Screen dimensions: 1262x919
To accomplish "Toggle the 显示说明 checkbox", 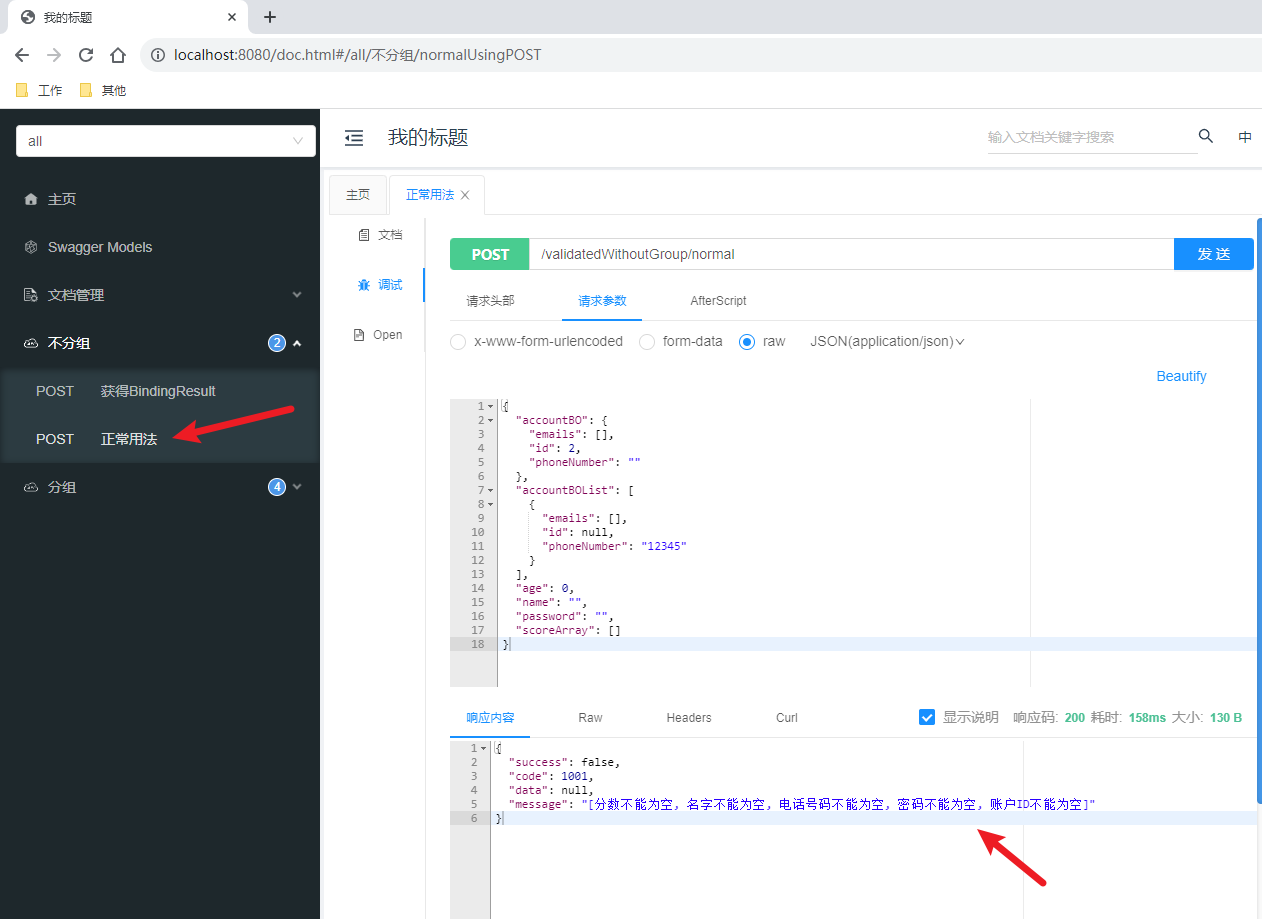I will click(x=927, y=717).
